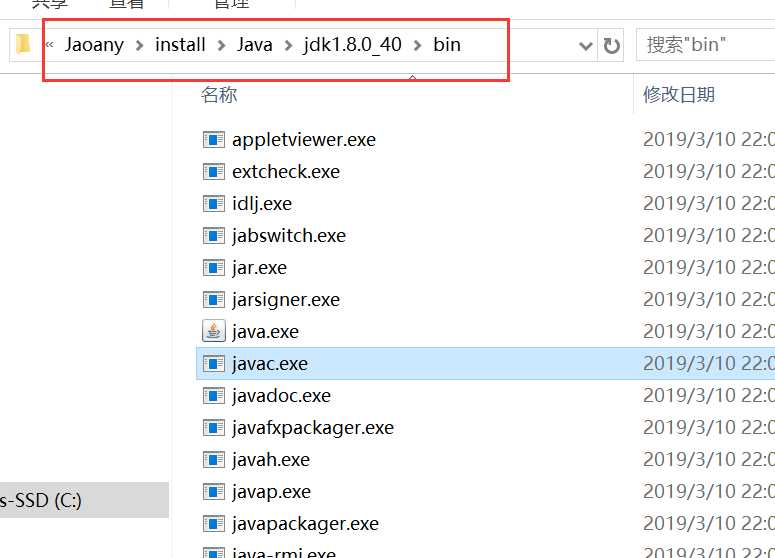
Task: Select the file name jabswitch.exe
Action: click(x=289, y=236)
